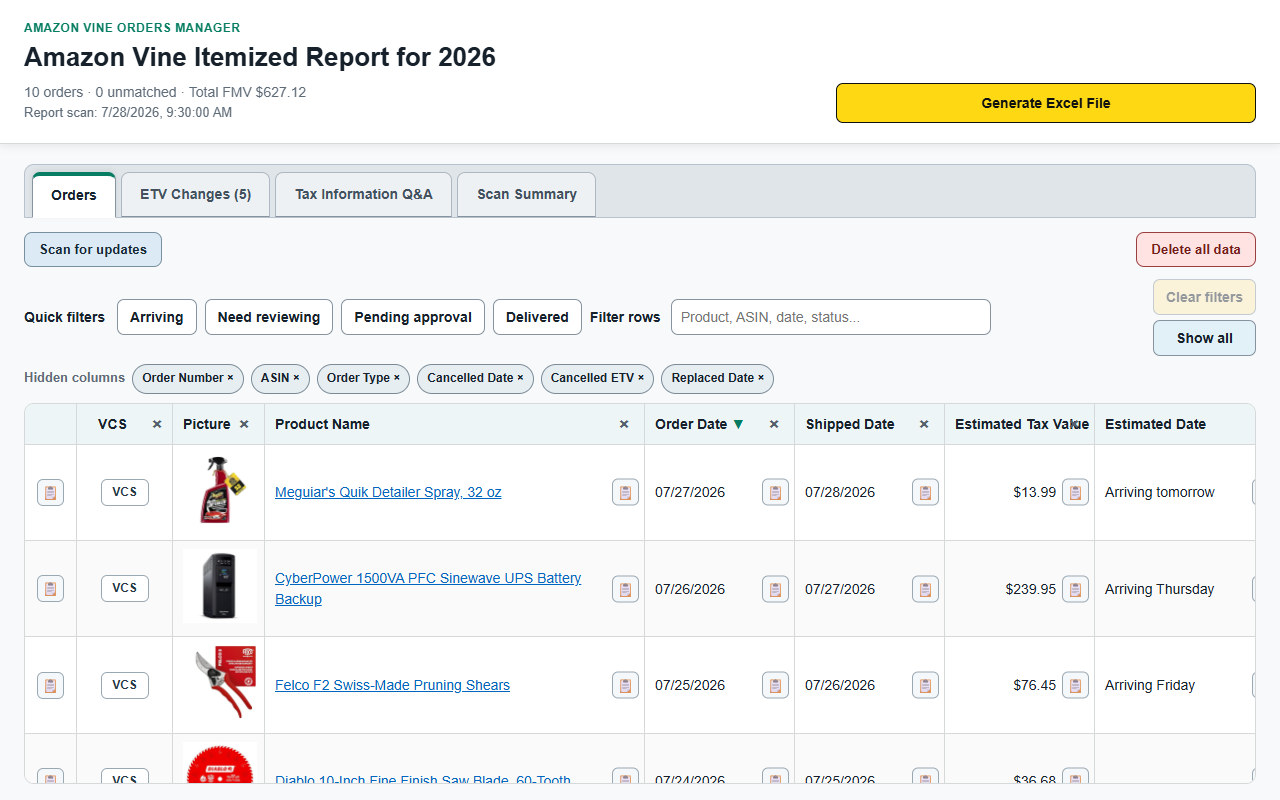Restore the hidden Order Type column chip
This screenshot has height=800, width=1280.
[x=363, y=378]
